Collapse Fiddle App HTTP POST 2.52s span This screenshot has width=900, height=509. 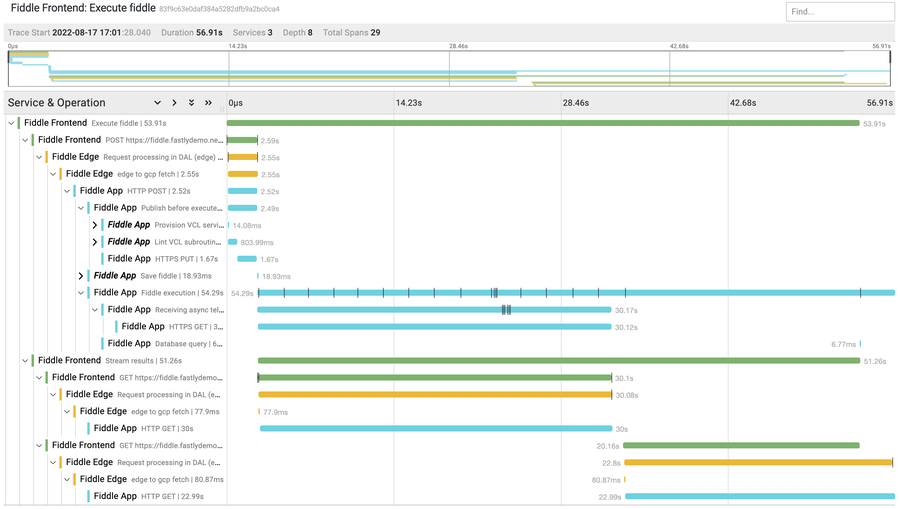pyautogui.click(x=67, y=191)
